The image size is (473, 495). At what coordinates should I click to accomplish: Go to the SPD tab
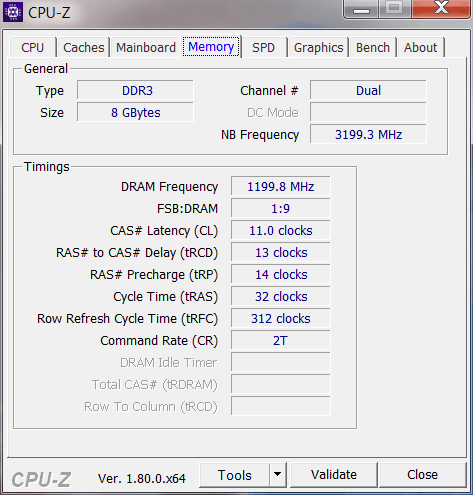[263, 47]
